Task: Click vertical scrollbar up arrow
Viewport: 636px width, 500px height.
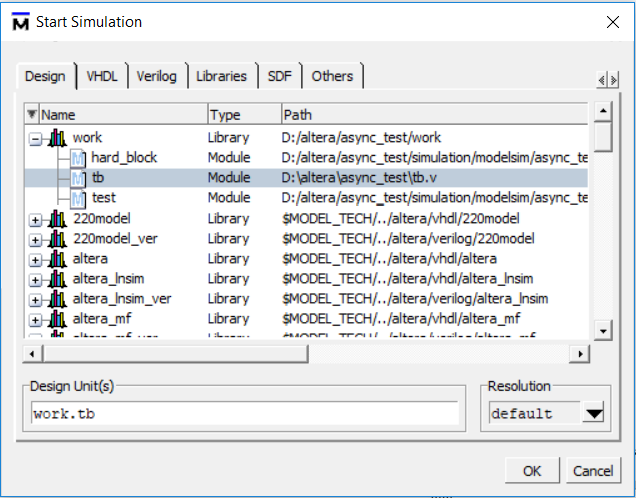Action: click(603, 111)
